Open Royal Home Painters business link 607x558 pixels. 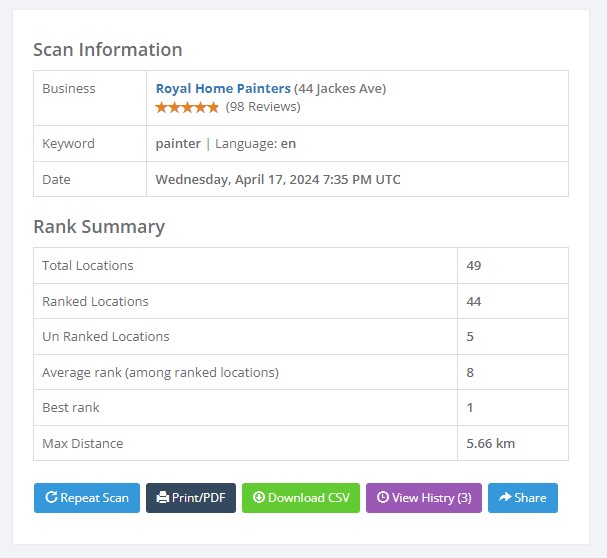pyautogui.click(x=223, y=88)
